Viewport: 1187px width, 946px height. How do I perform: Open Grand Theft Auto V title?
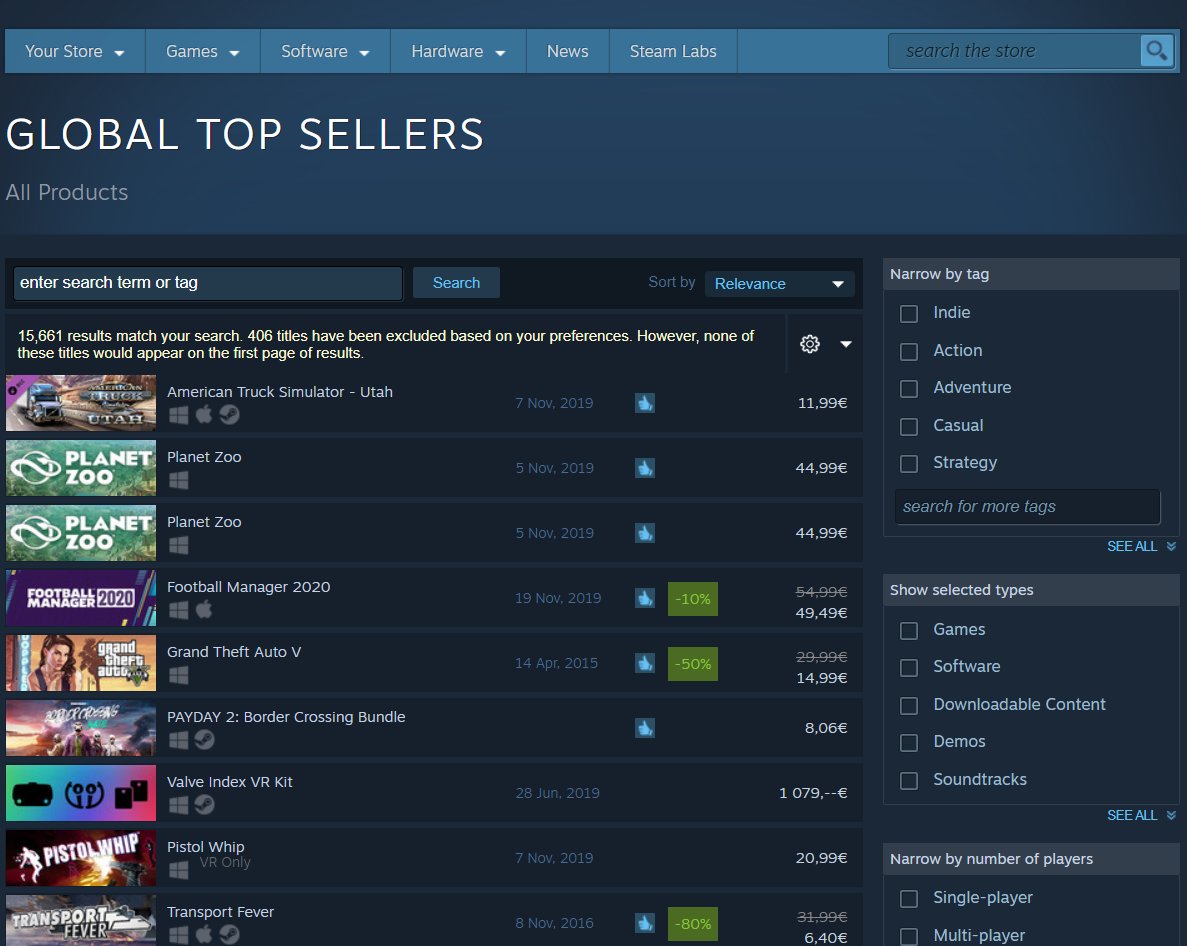click(x=234, y=652)
